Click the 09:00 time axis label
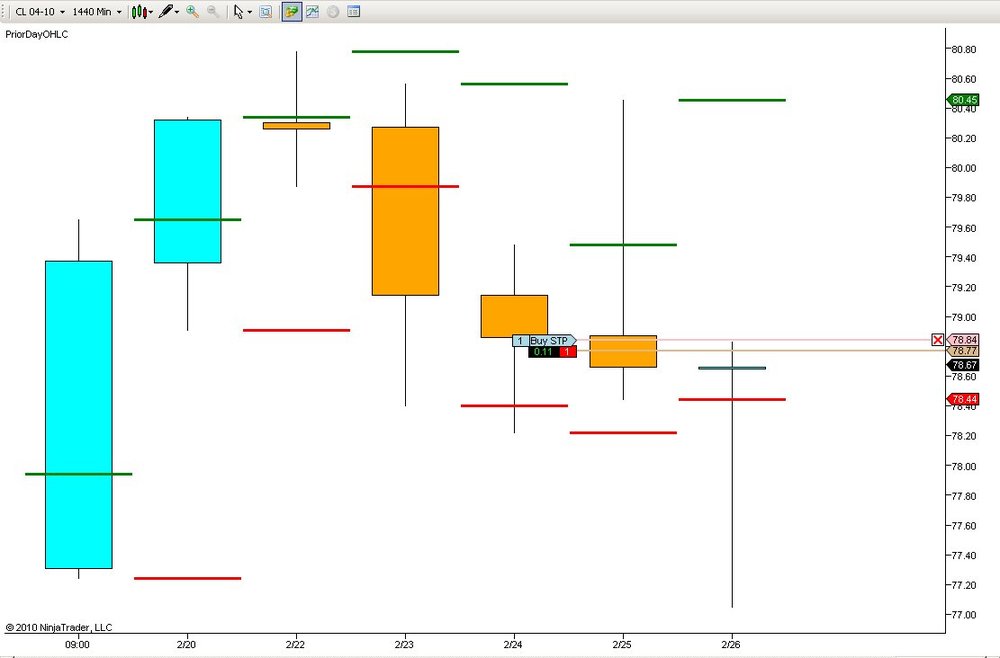This screenshot has height=658, width=1000. point(77,644)
